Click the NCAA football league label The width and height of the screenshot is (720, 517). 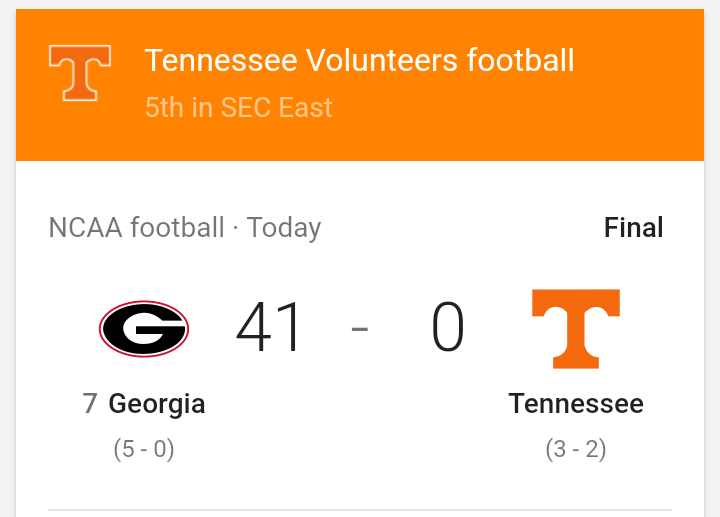click(136, 228)
